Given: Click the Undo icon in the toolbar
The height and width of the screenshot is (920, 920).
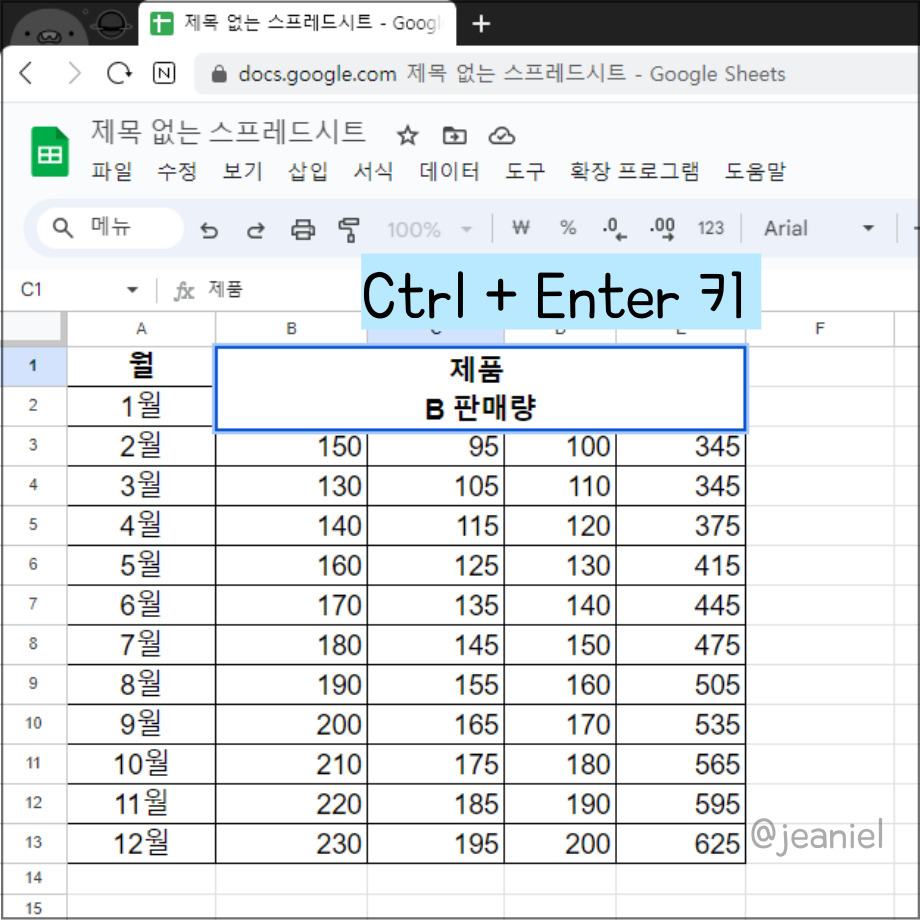Looking at the screenshot, I should pos(209,229).
